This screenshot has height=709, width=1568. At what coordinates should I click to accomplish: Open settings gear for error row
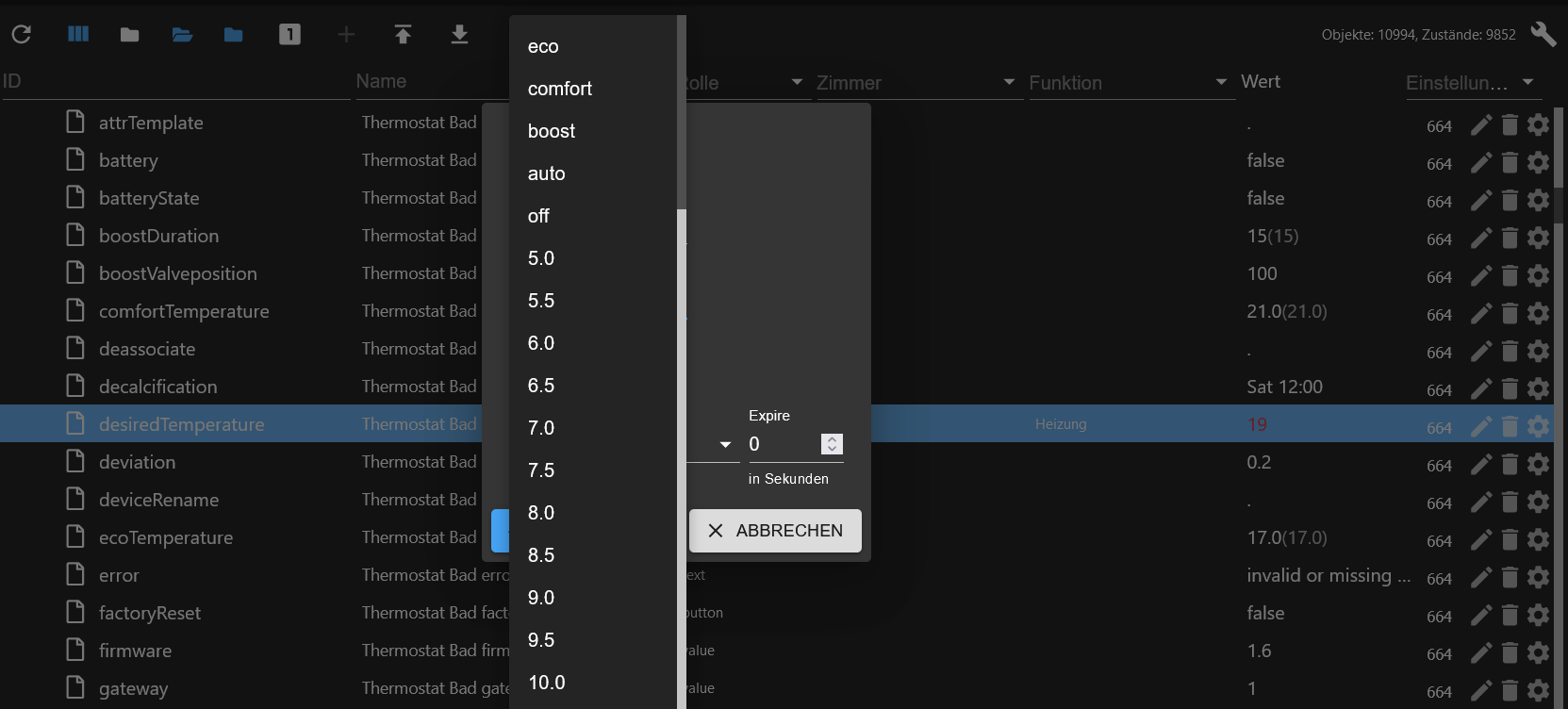coord(1538,577)
